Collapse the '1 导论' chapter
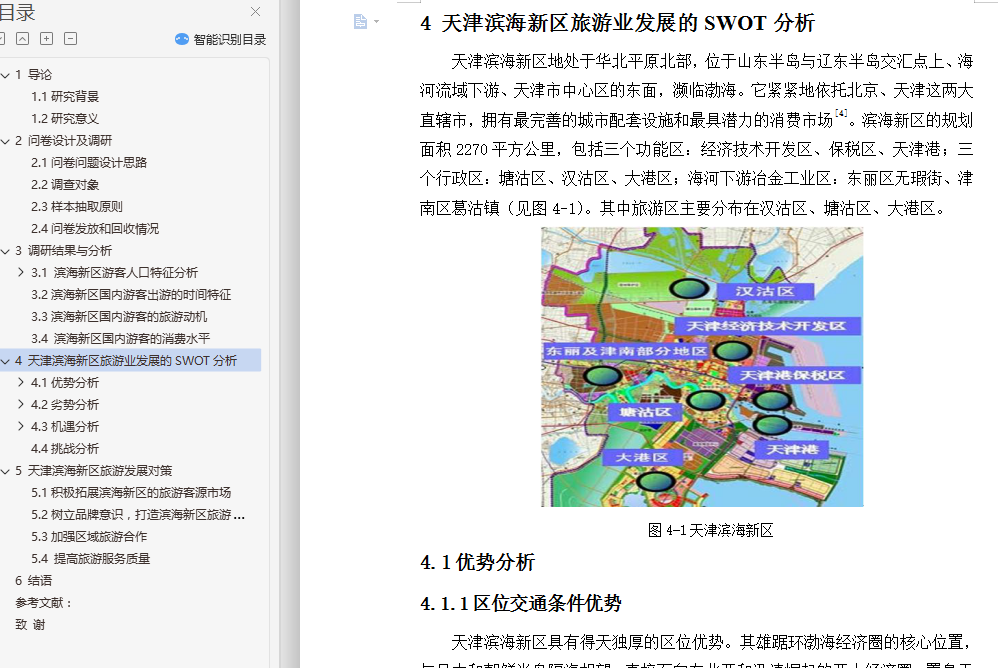 [x=5, y=75]
